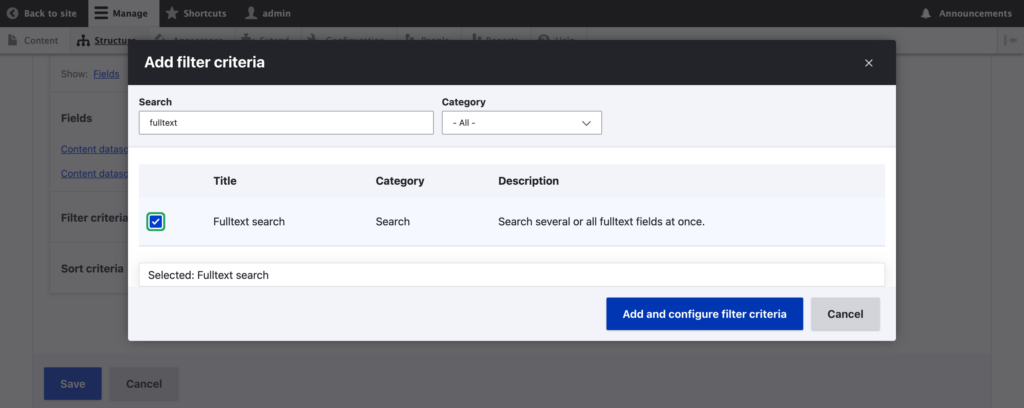The image size is (1024, 408).
Task: Click the Search field containing fulltext
Action: click(285, 123)
